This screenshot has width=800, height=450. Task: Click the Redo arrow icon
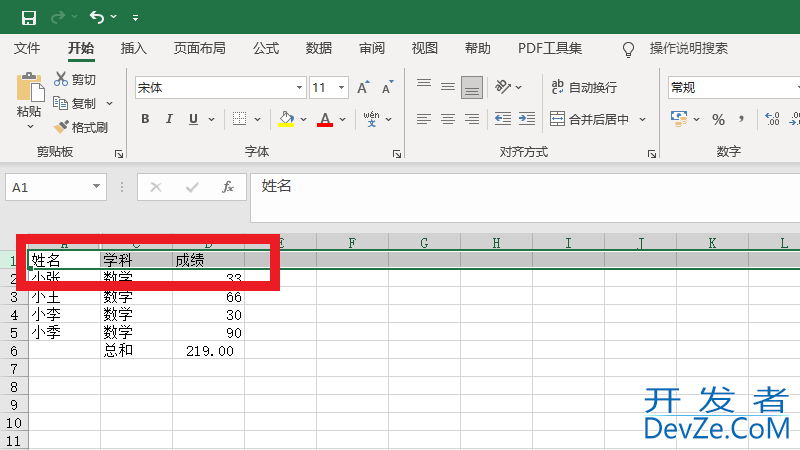coord(58,17)
